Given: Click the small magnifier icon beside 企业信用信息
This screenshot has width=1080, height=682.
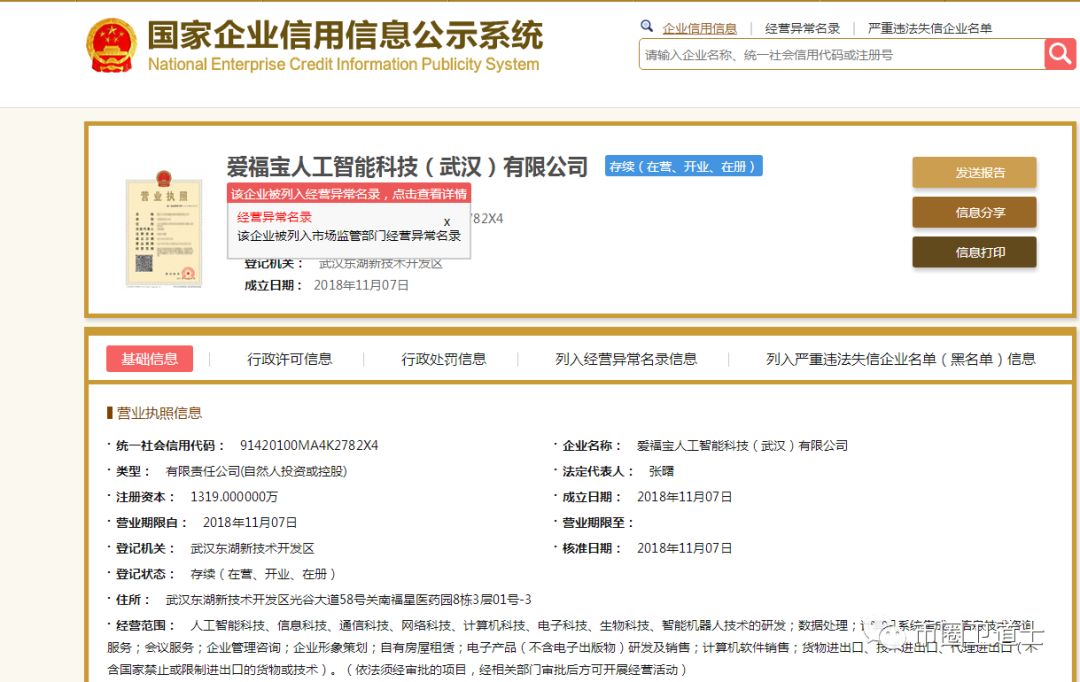Looking at the screenshot, I should [x=646, y=26].
